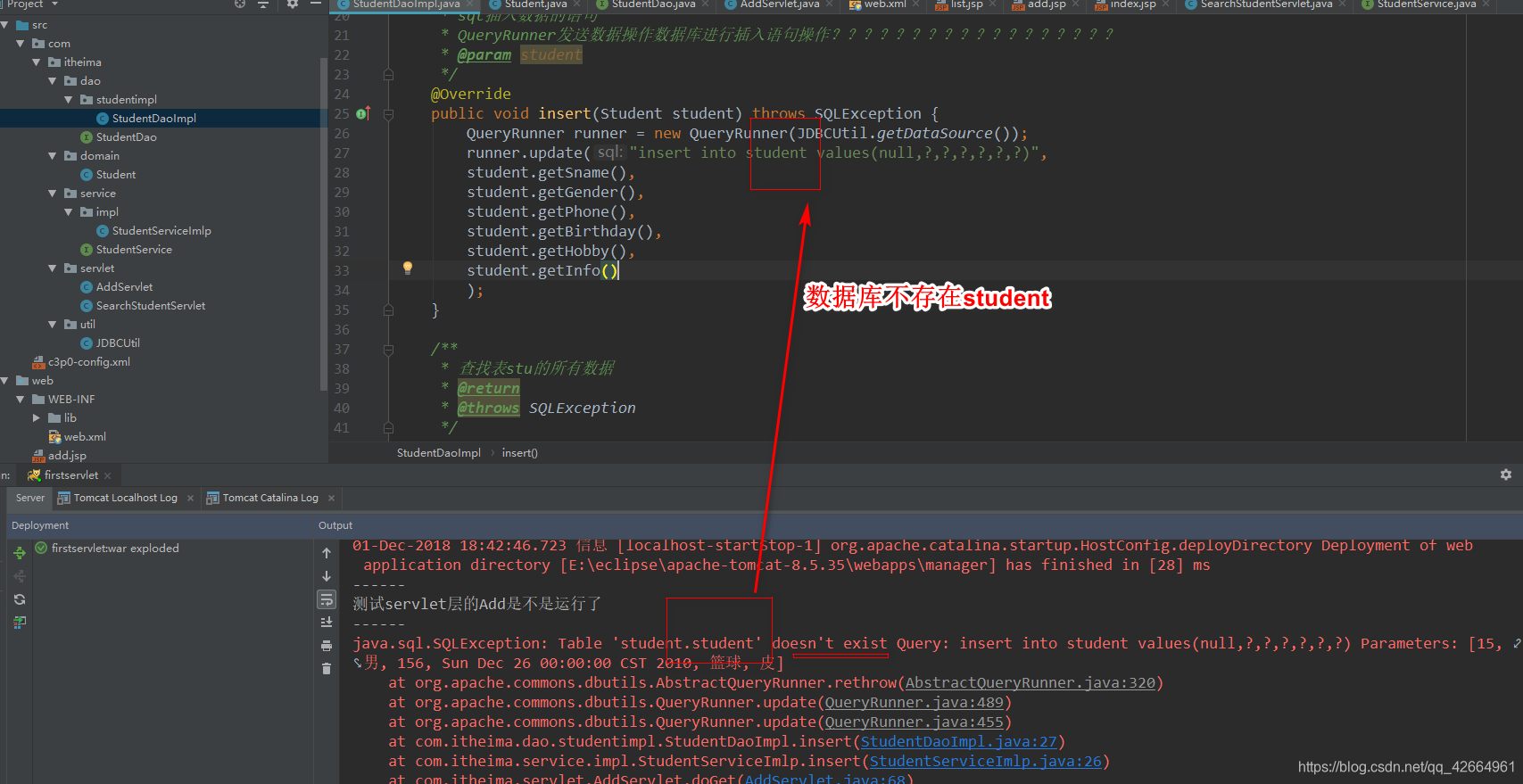The width and height of the screenshot is (1523, 784).
Task: Select StudentDaoImpl in project tree
Action: click(x=154, y=119)
